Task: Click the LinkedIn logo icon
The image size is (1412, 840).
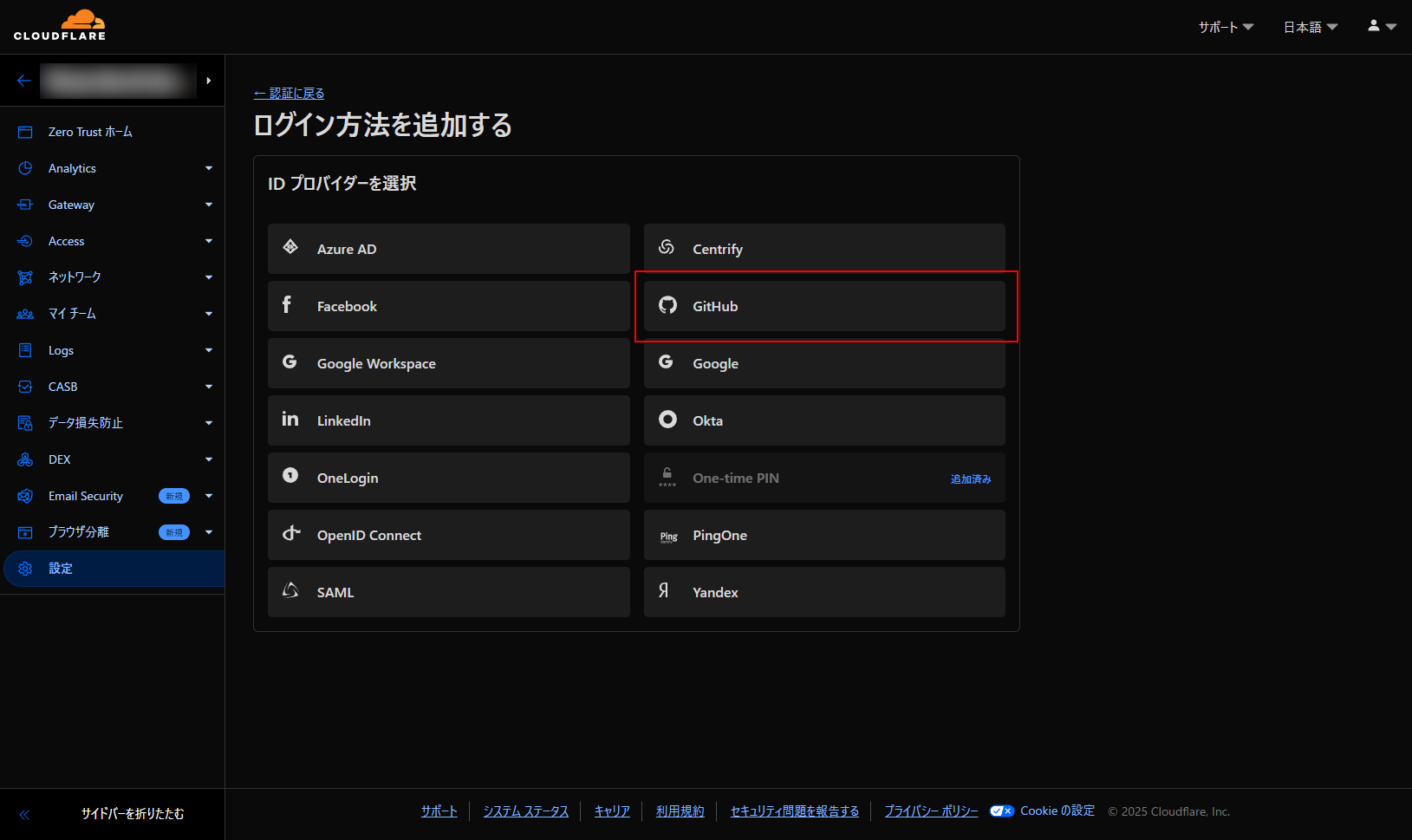Action: click(x=290, y=419)
